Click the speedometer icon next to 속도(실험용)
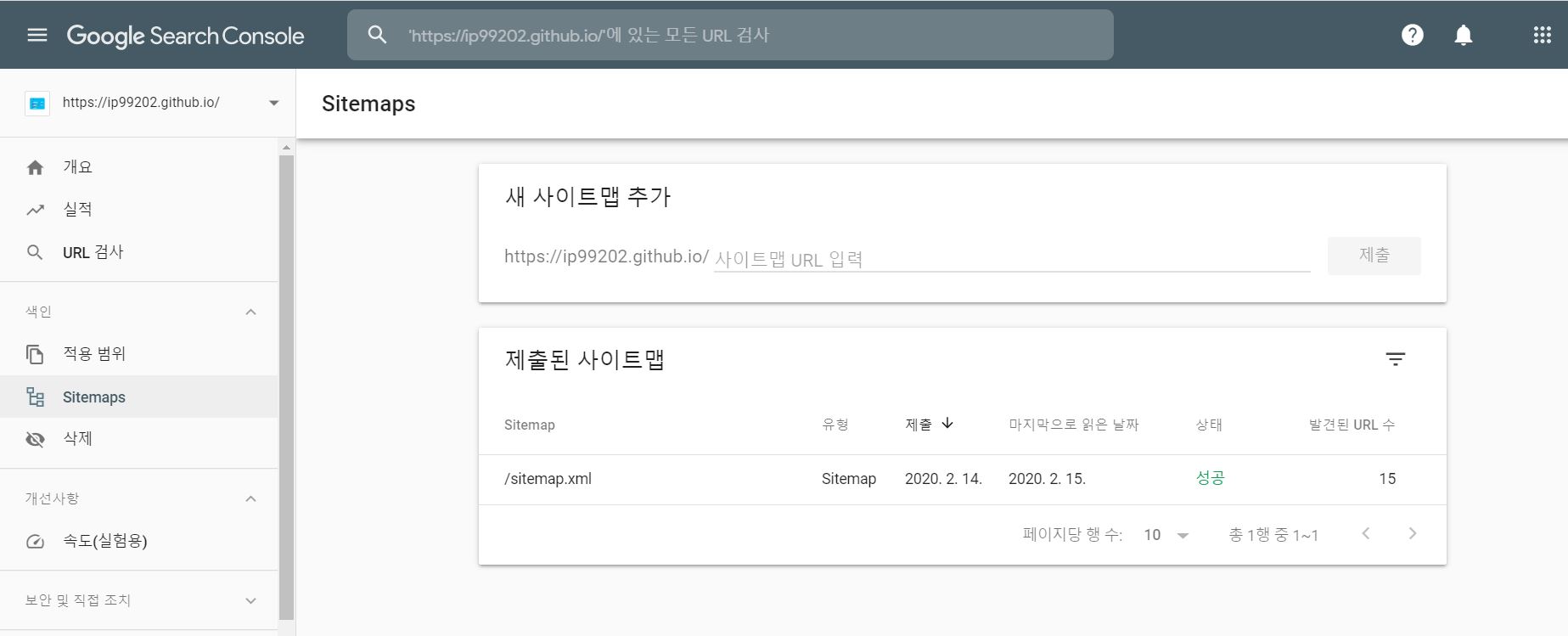Screen dimensions: 1568x636 tap(35, 541)
